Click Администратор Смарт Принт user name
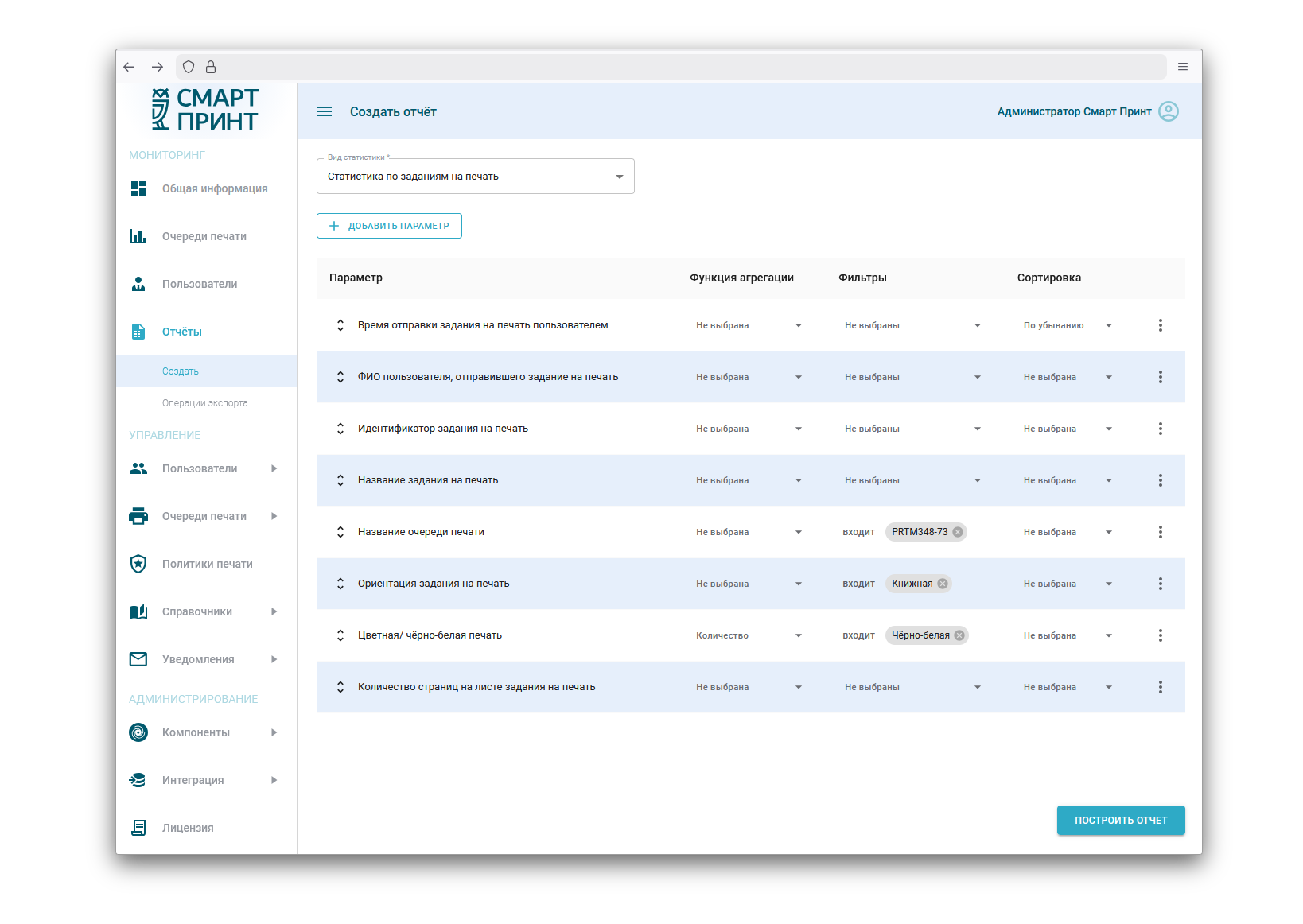Image resolution: width=1303 pixels, height=924 pixels. (1074, 111)
